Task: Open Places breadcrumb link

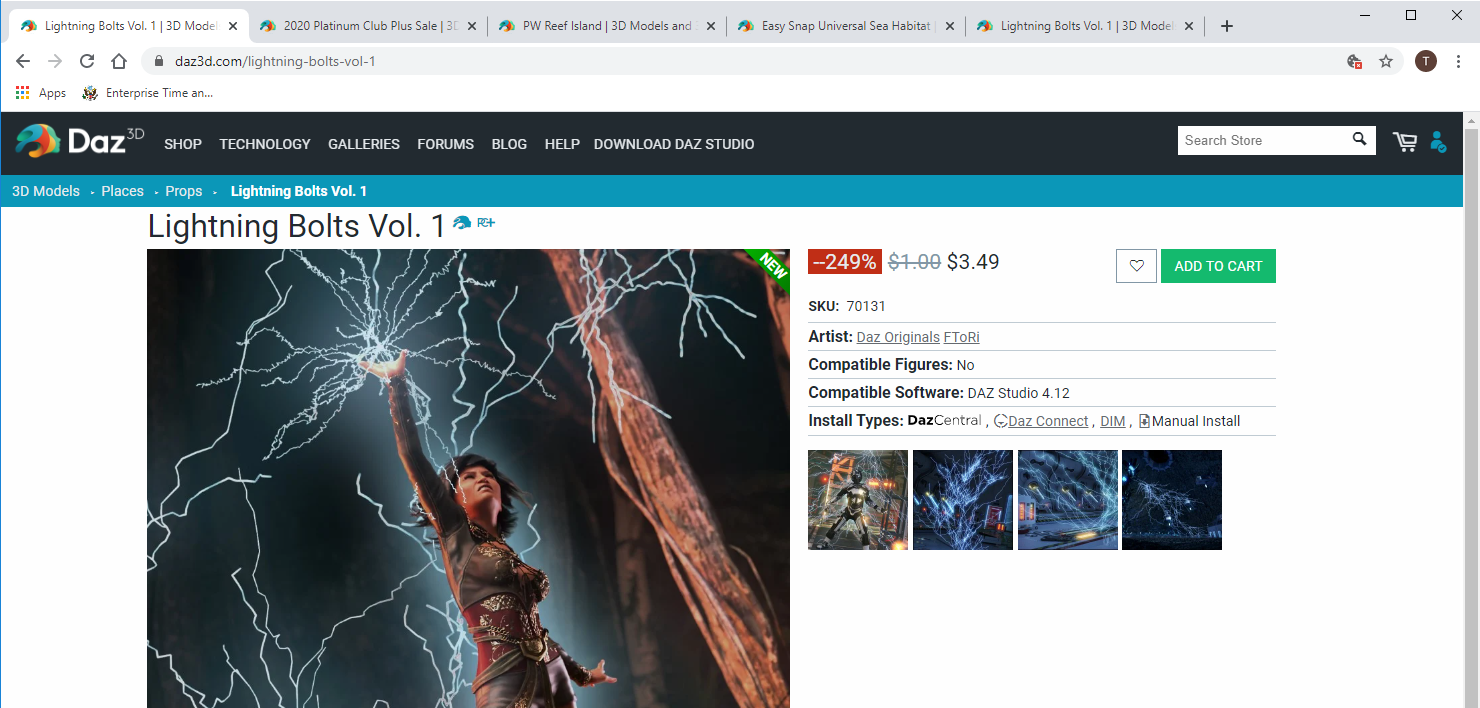Action: pos(122,191)
